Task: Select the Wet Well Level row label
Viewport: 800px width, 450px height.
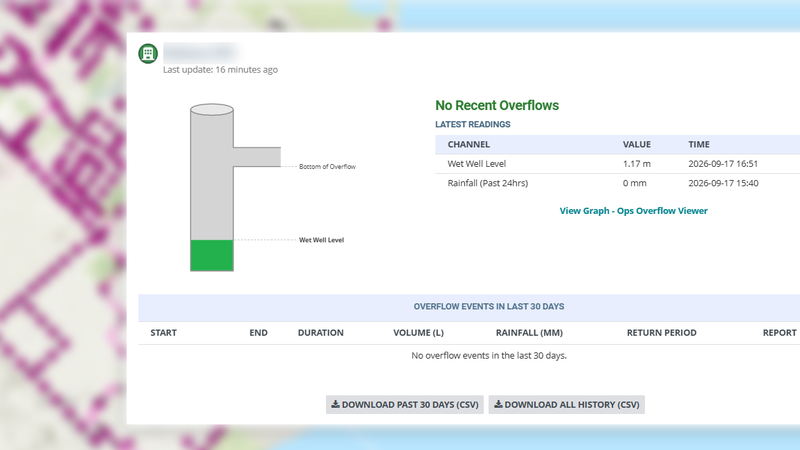Action: tap(477, 164)
